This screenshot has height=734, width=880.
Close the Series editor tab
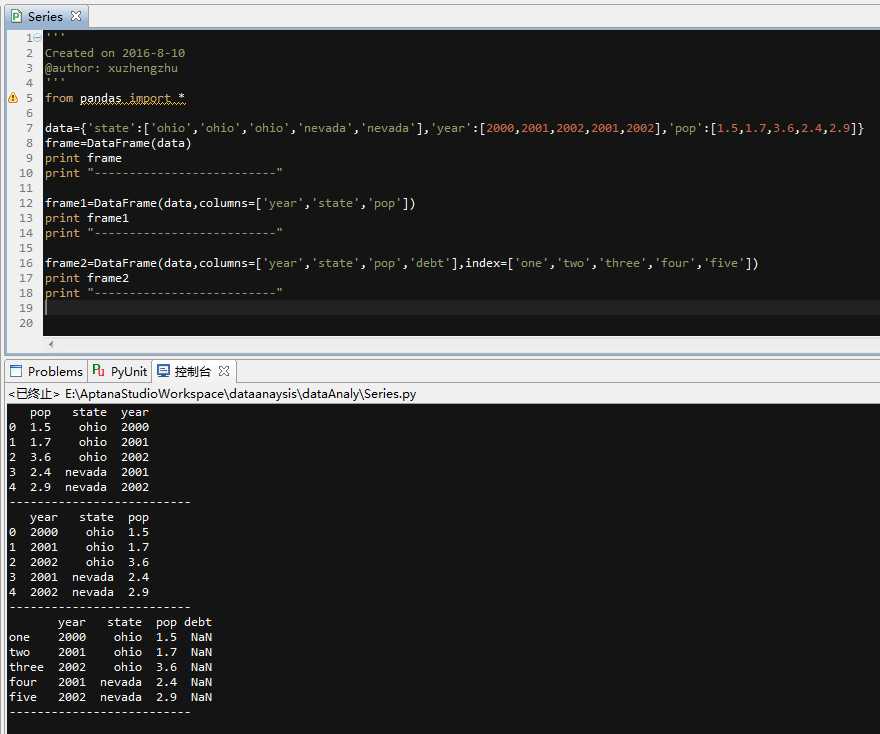76,16
